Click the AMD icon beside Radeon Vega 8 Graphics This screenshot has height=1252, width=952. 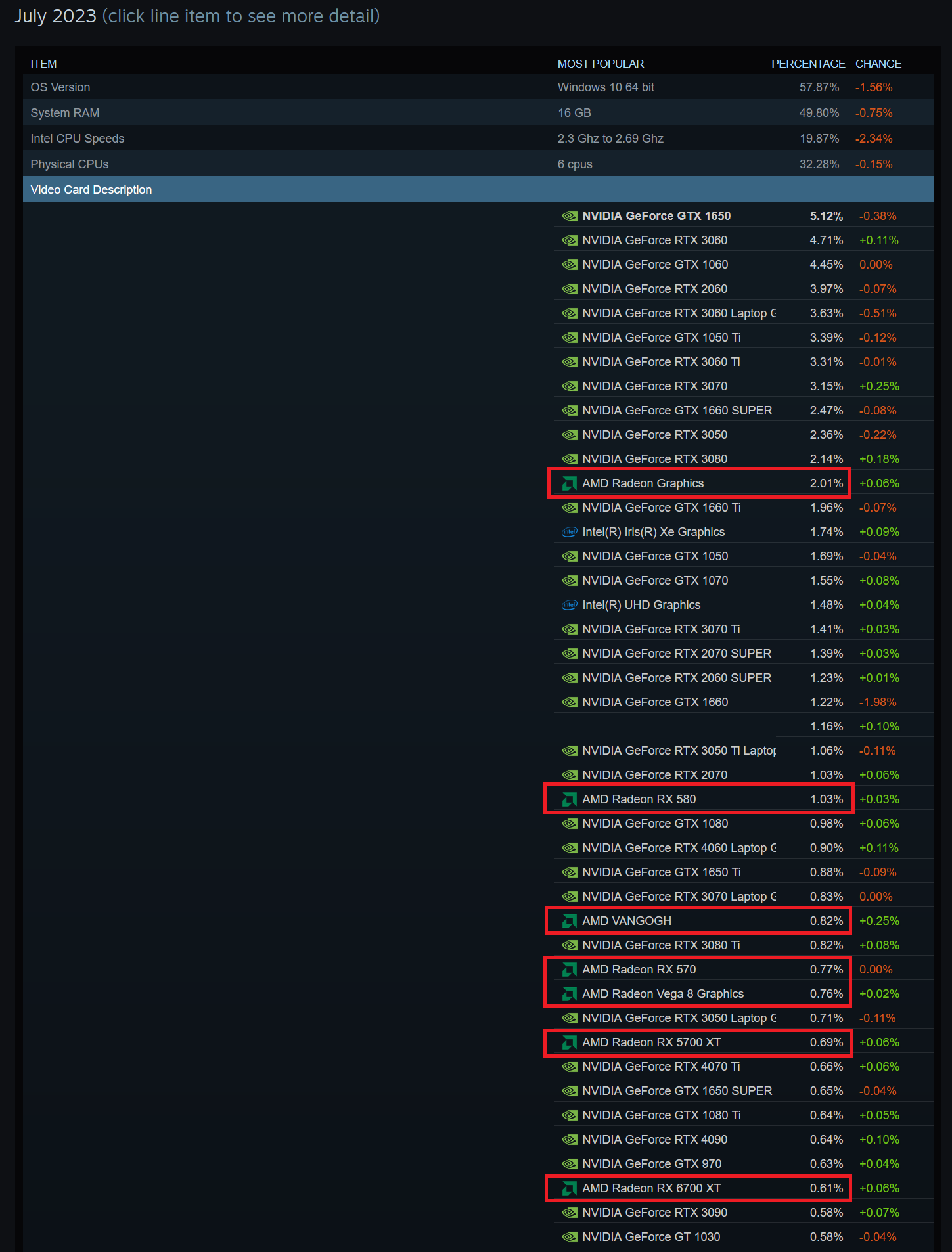click(x=570, y=994)
